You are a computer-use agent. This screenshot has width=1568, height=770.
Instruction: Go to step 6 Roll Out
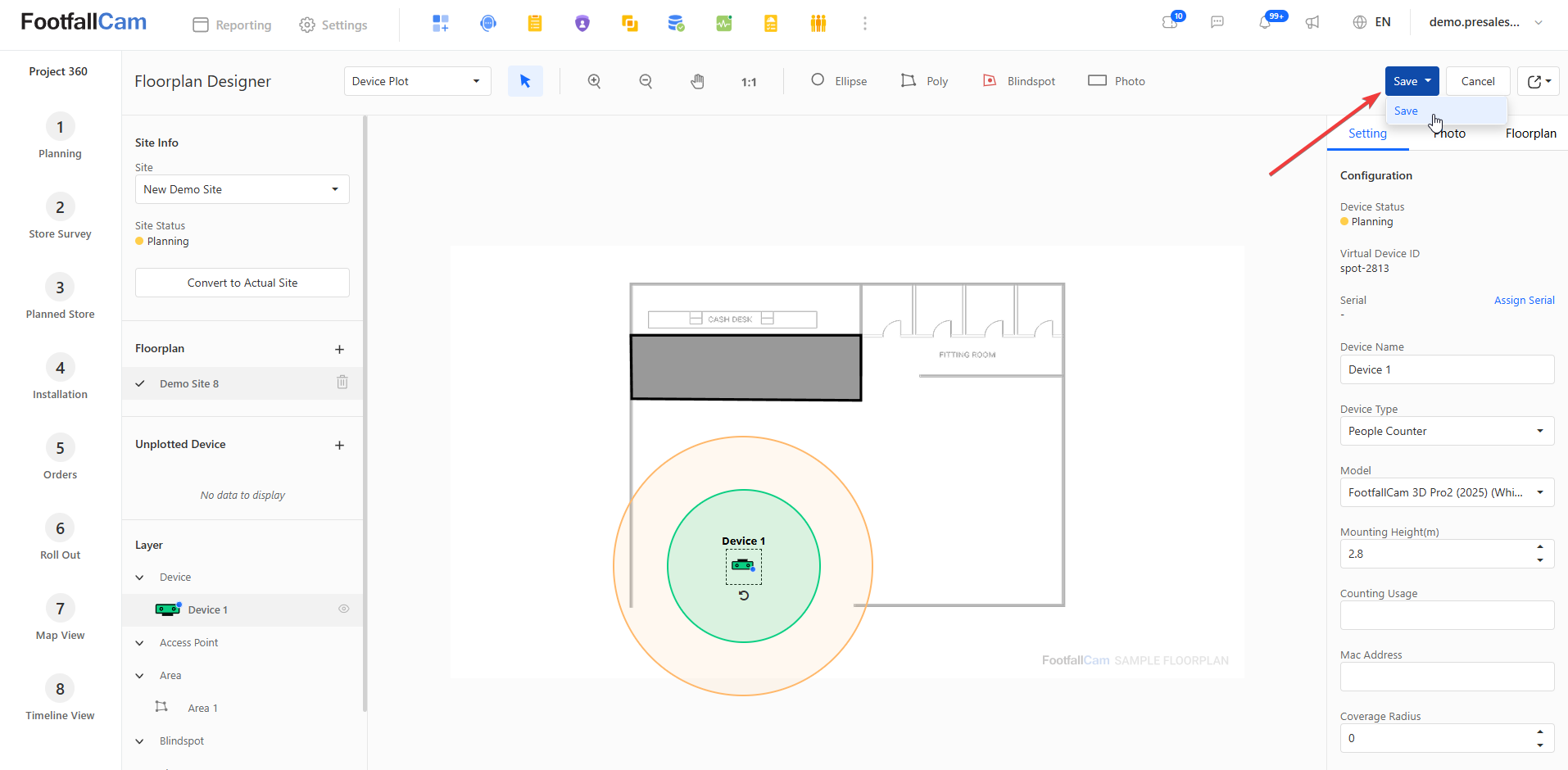tap(60, 537)
